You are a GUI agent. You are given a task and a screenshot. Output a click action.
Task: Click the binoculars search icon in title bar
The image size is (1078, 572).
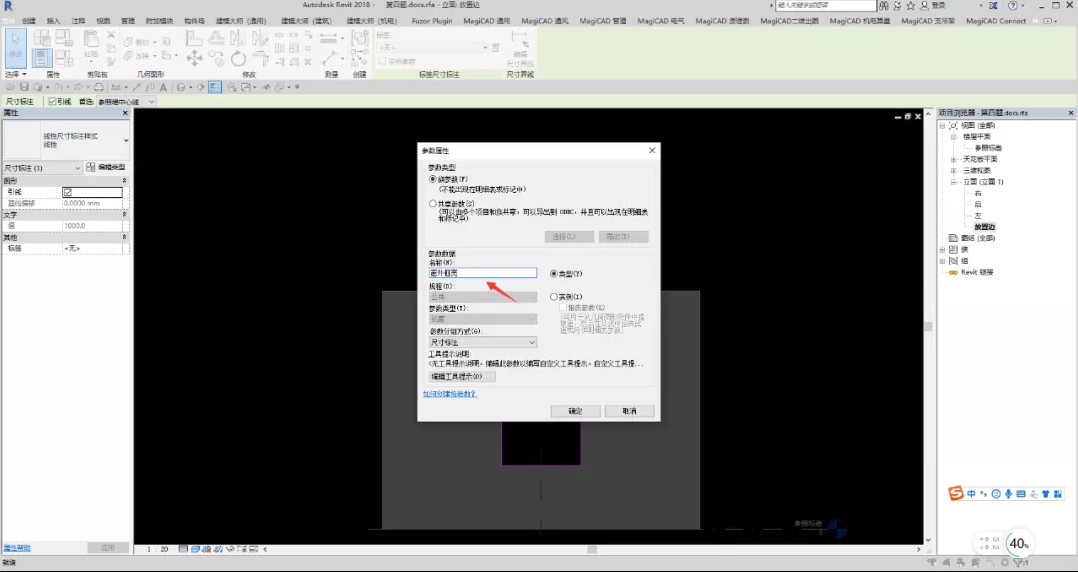coord(886,6)
